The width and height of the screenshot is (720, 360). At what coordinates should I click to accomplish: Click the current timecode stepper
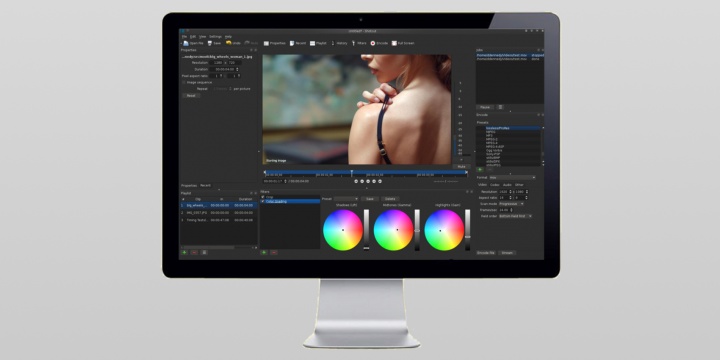(285, 181)
